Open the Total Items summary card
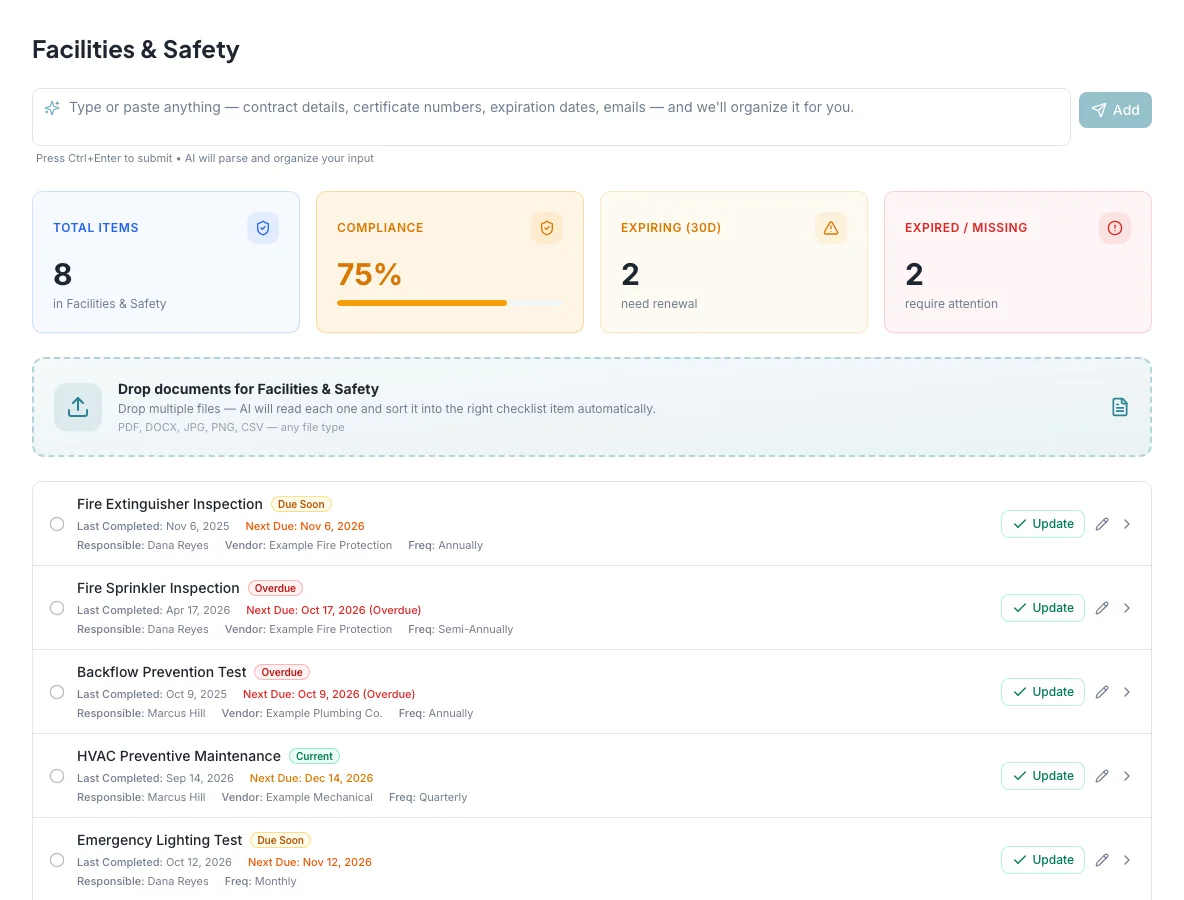The image size is (1184, 900). [x=166, y=262]
